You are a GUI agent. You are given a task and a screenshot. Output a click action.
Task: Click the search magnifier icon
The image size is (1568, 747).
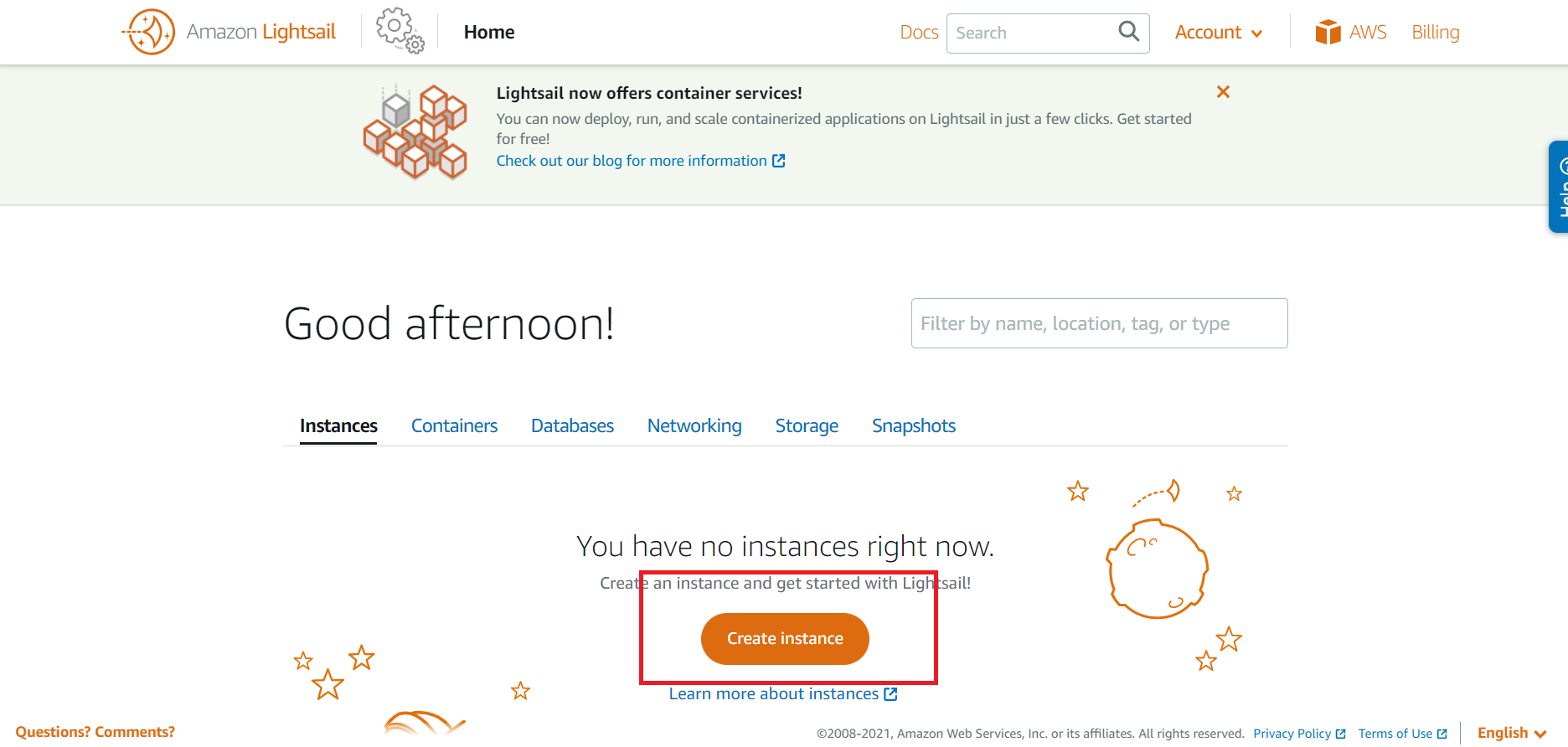tap(1128, 32)
